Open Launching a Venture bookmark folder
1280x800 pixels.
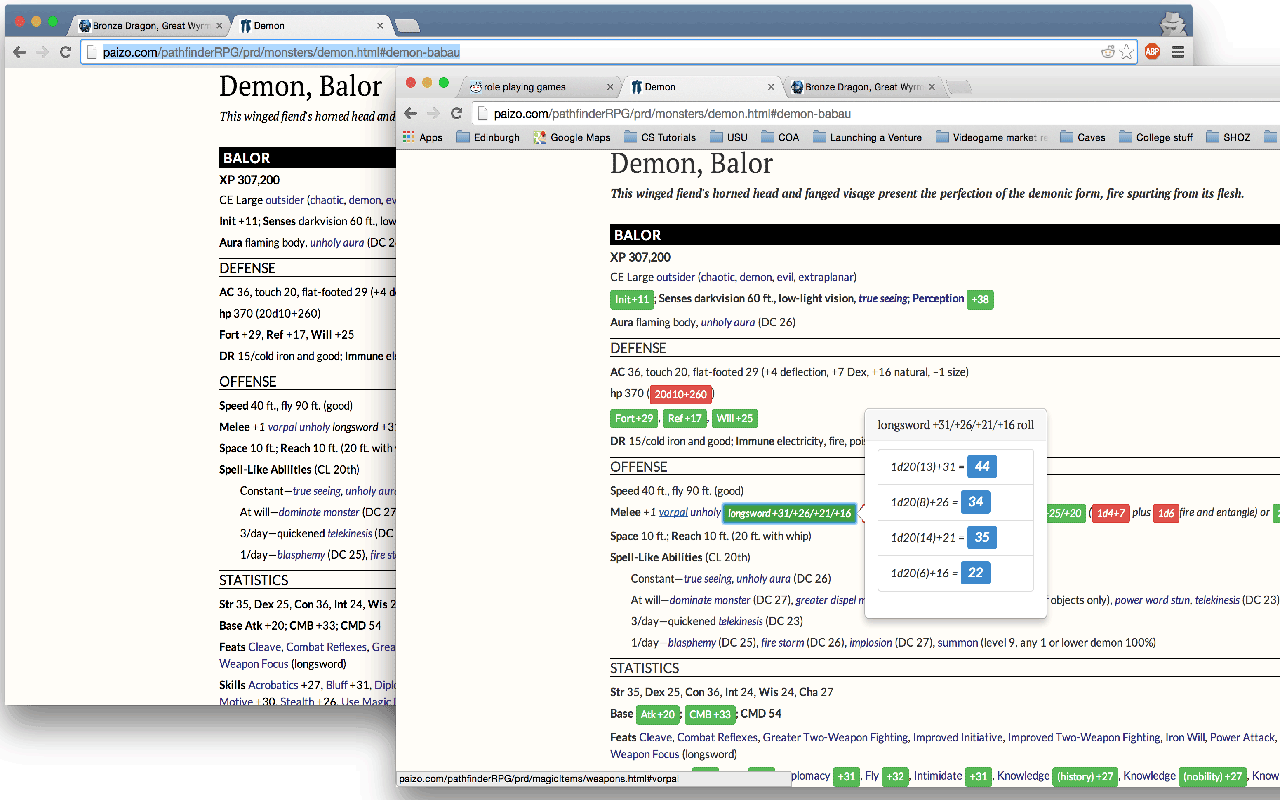coord(868,137)
